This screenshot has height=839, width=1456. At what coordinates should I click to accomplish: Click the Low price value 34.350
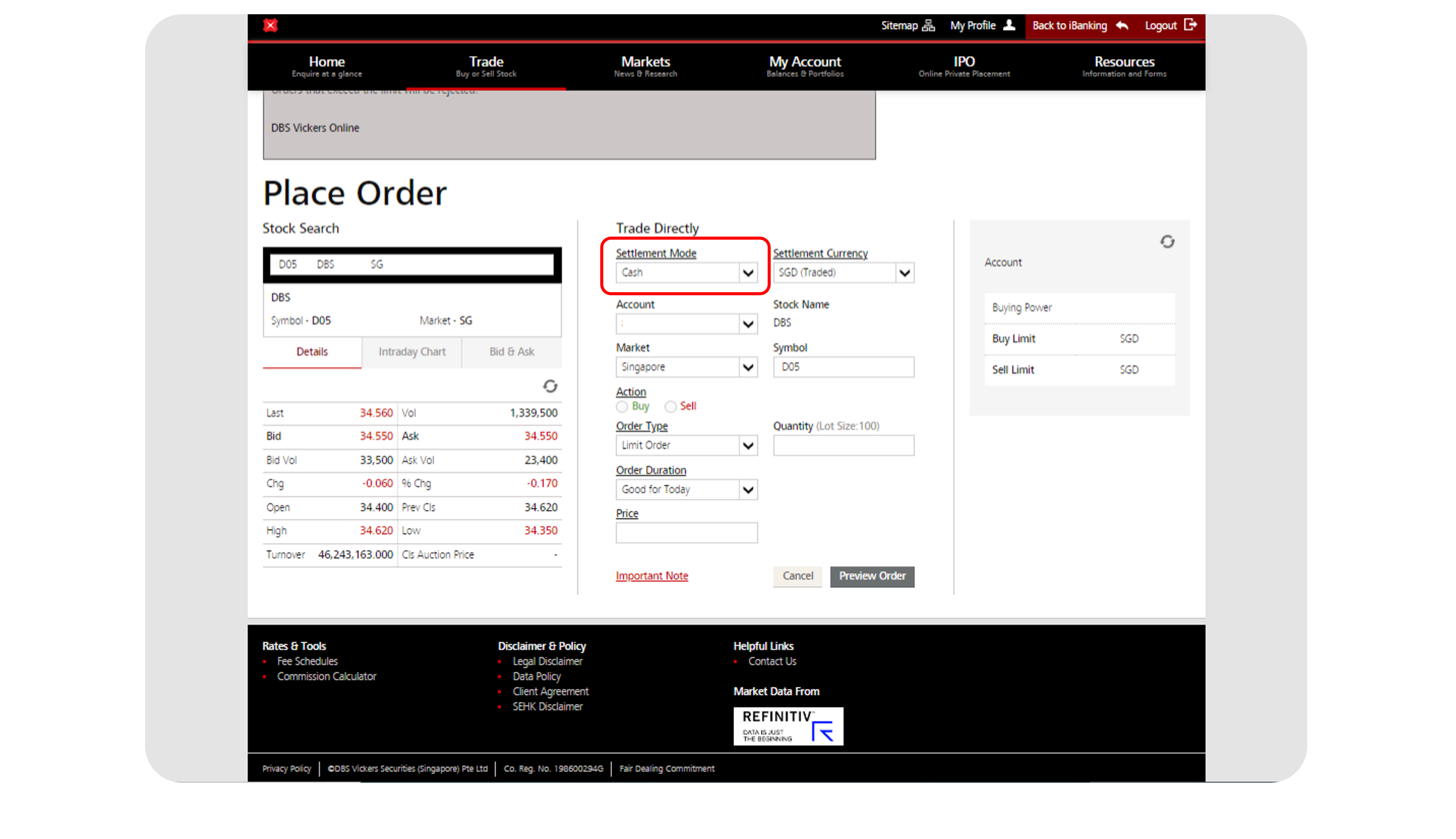540,531
